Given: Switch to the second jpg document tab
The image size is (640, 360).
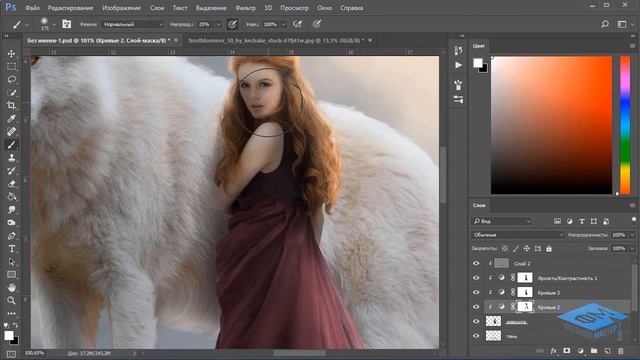Looking at the screenshot, I should point(276,40).
